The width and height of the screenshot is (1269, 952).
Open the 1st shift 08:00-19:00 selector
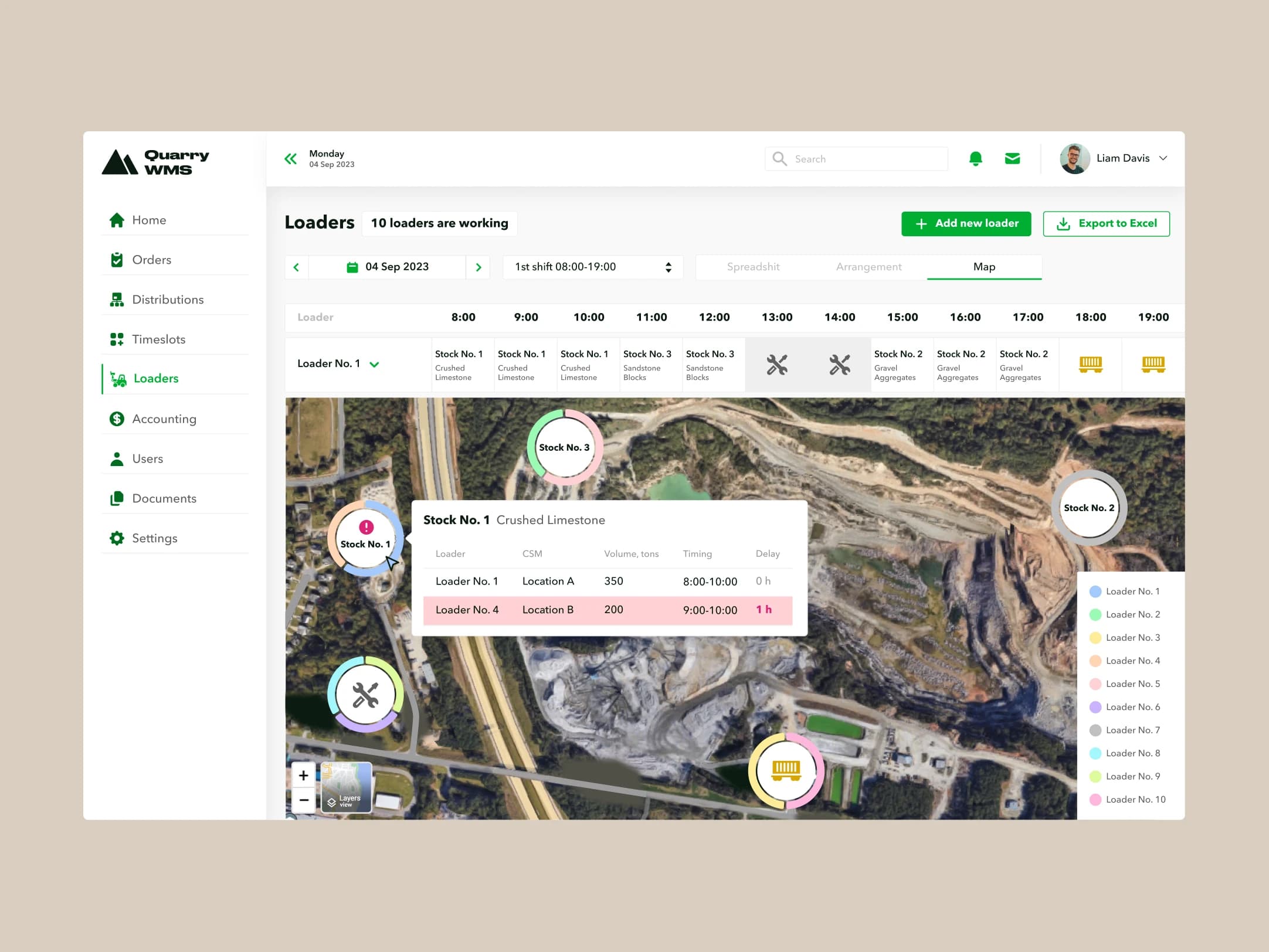[593, 267]
